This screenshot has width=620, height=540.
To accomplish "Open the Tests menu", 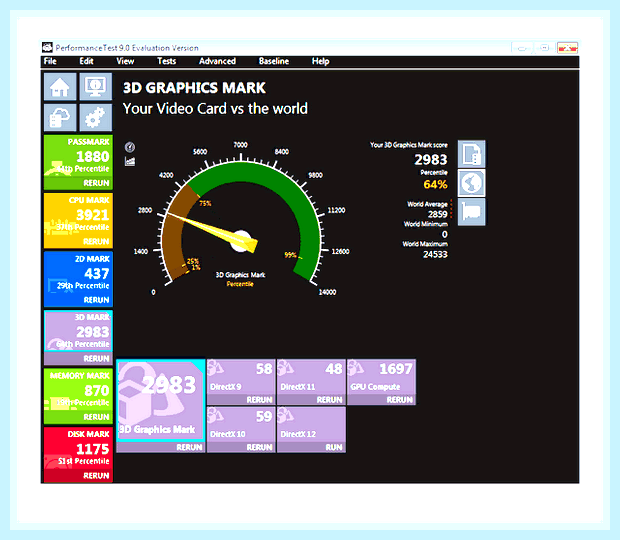I will (x=166, y=61).
